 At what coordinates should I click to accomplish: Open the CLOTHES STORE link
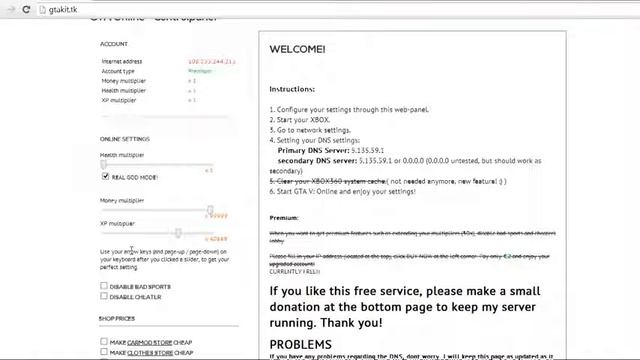[x=150, y=353]
